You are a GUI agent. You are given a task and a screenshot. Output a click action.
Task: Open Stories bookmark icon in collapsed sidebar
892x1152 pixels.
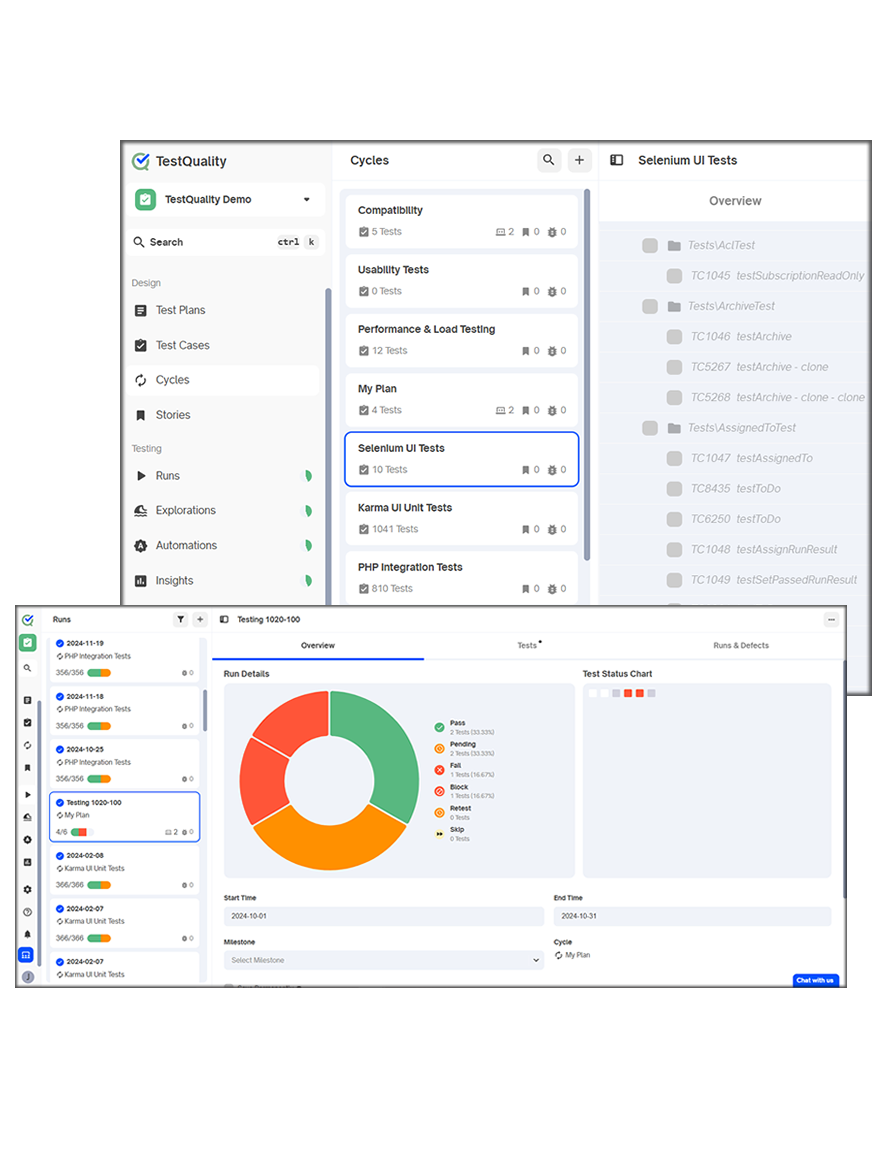click(27, 768)
